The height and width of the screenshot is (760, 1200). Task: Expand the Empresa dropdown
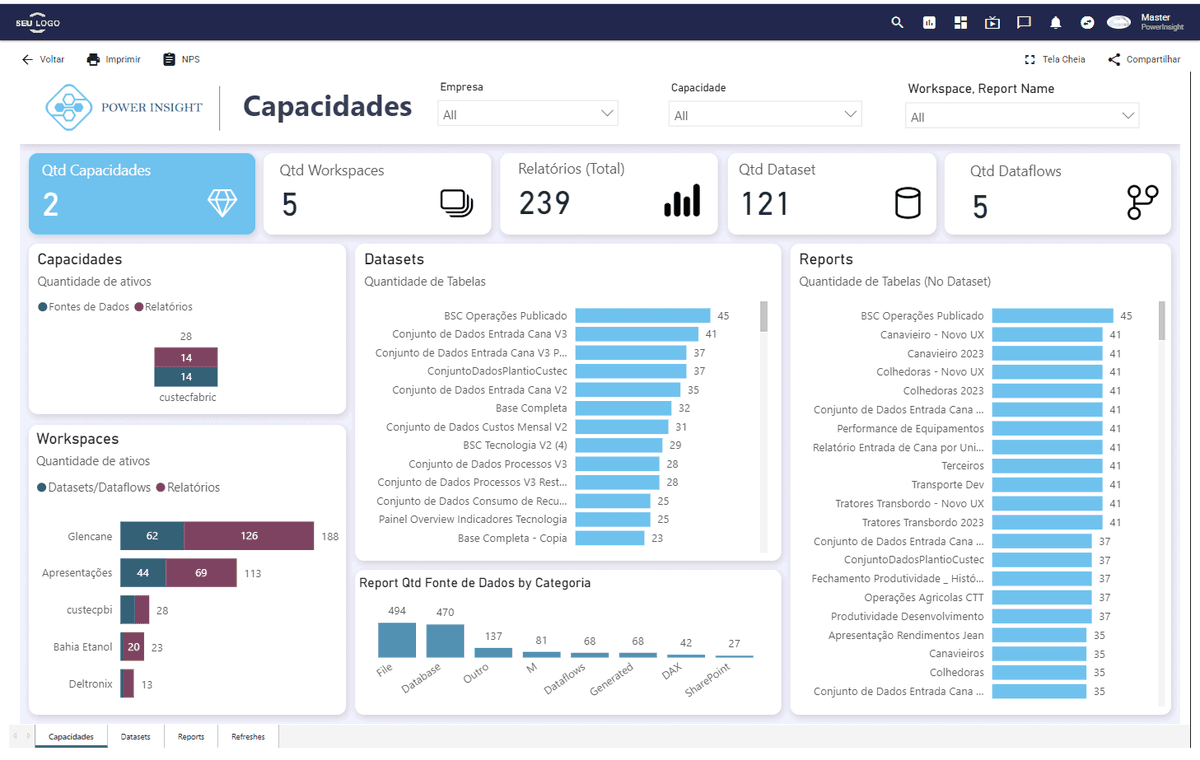click(x=528, y=114)
